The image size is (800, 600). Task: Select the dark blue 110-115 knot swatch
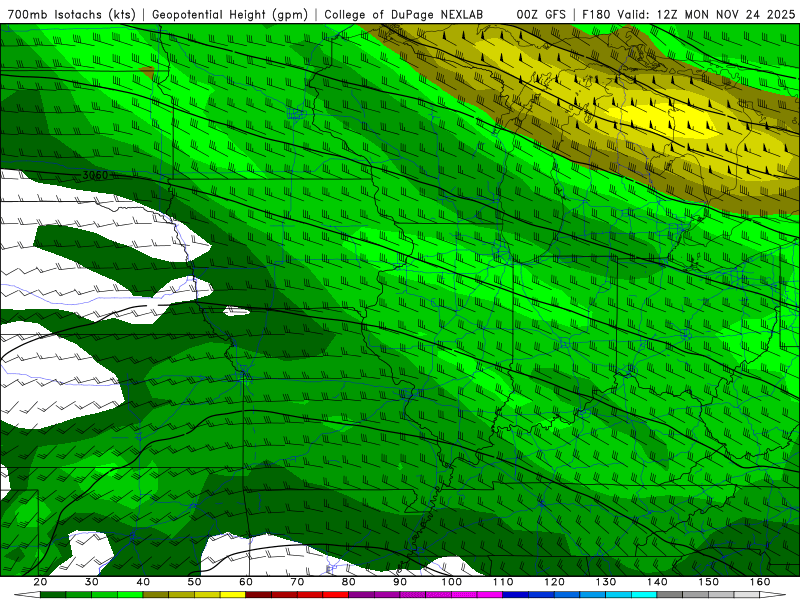click(x=515, y=594)
